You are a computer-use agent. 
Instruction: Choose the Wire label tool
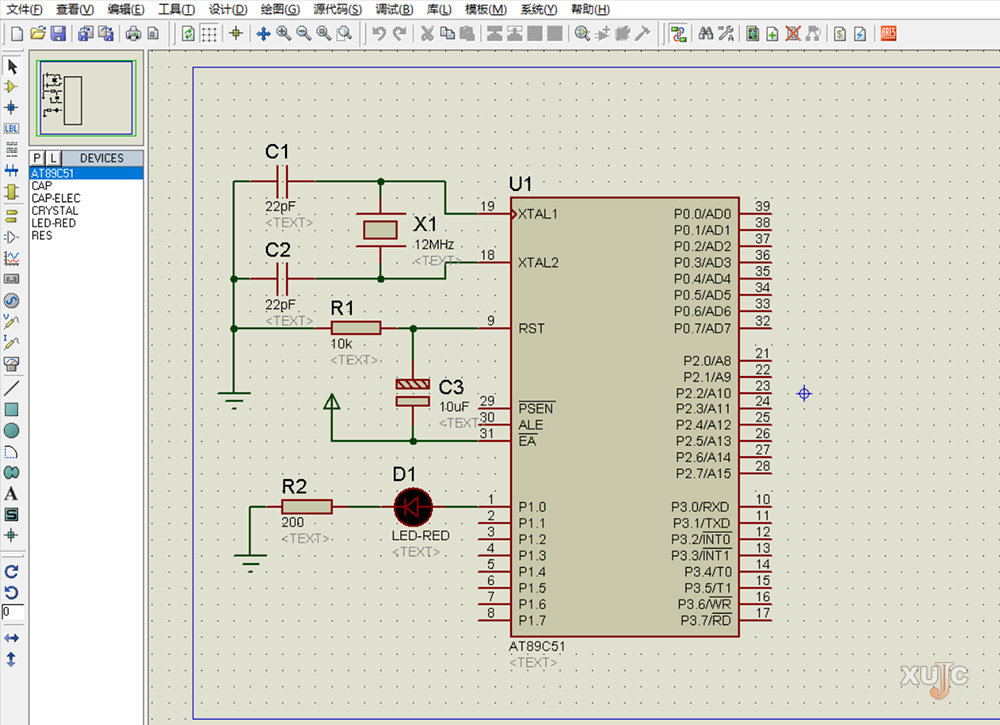click(x=12, y=128)
